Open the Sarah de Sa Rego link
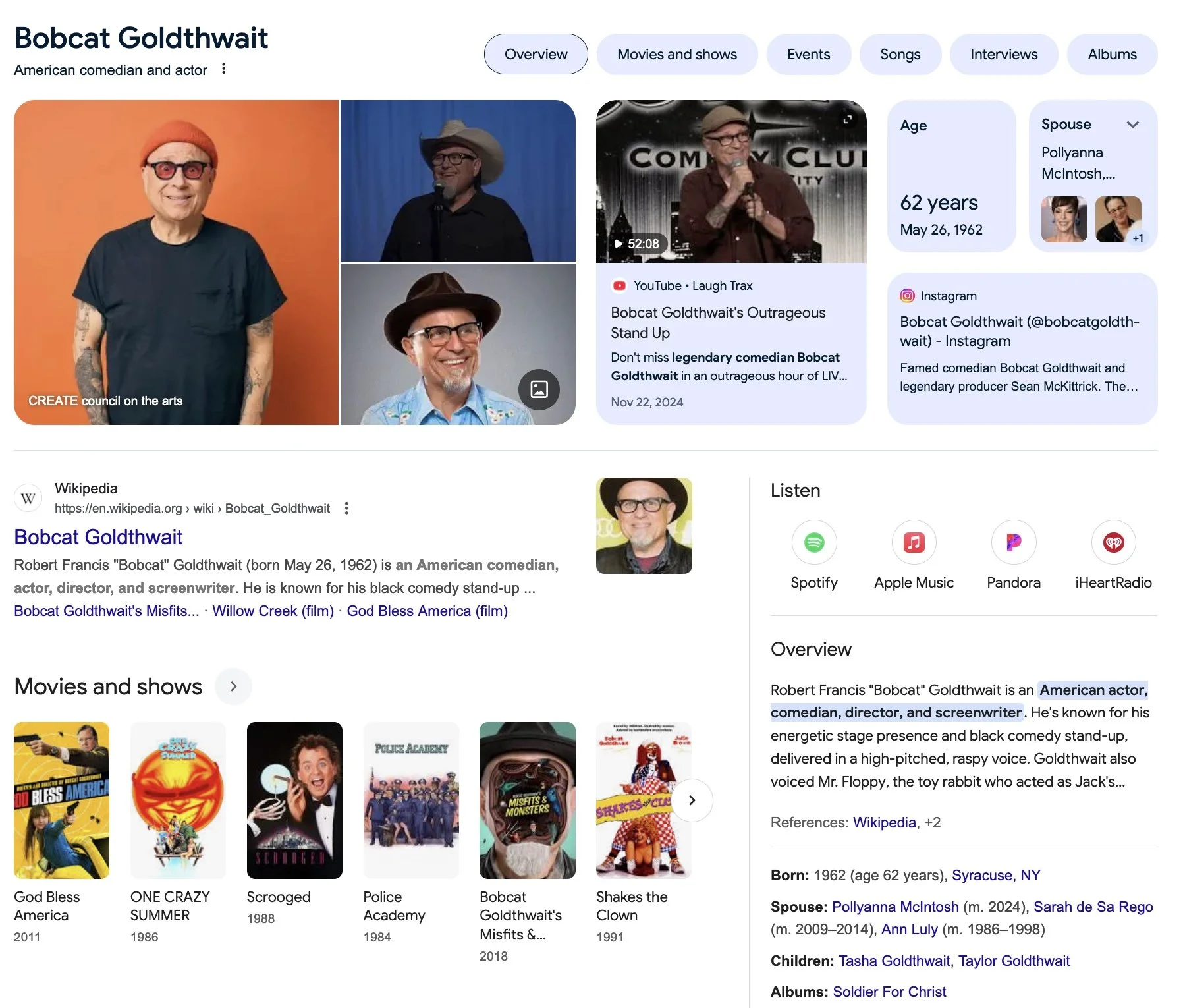Image resolution: width=1183 pixels, height=1008 pixels. (1093, 907)
